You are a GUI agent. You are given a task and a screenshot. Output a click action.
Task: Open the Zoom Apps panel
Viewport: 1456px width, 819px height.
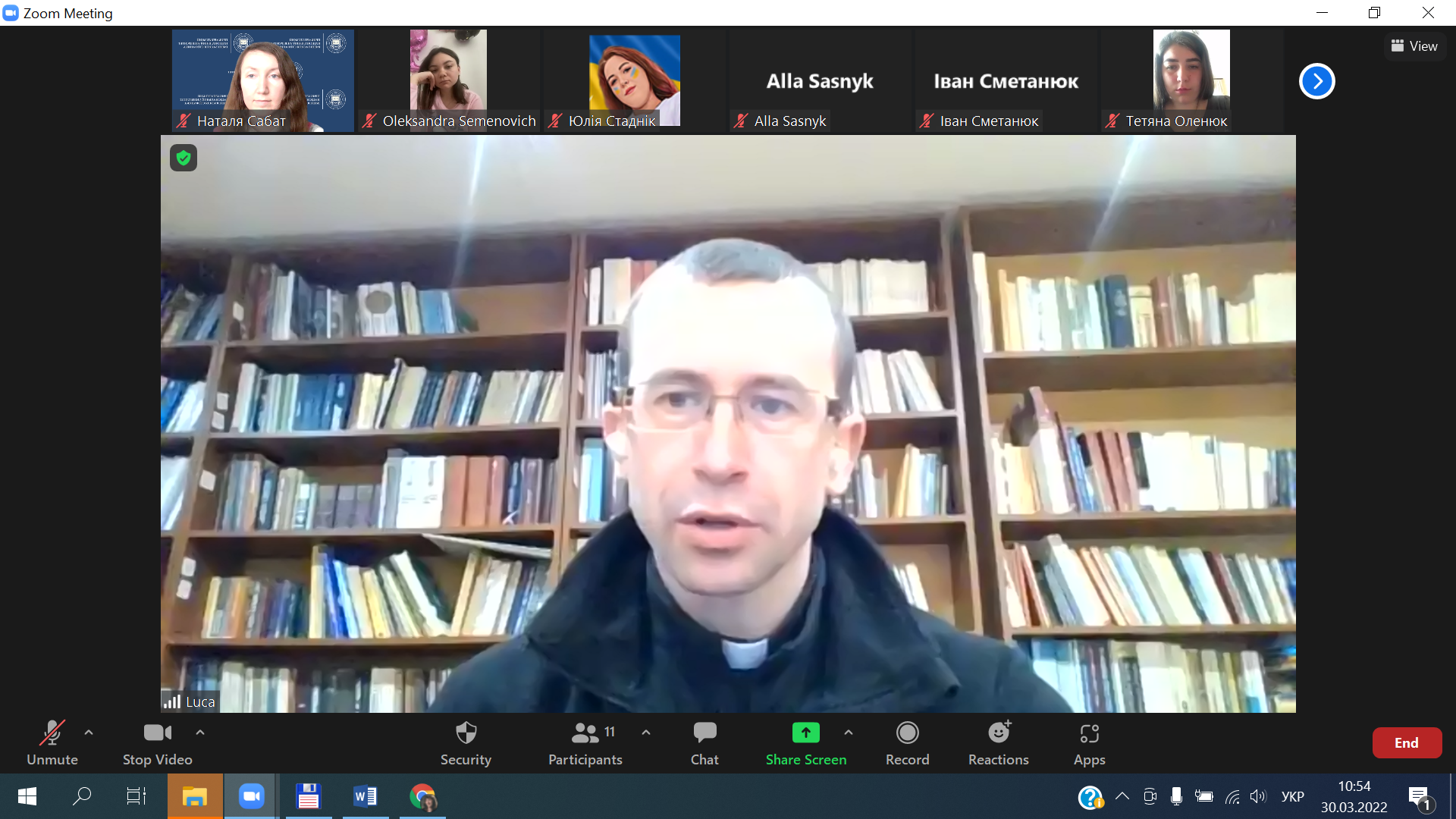1089,742
